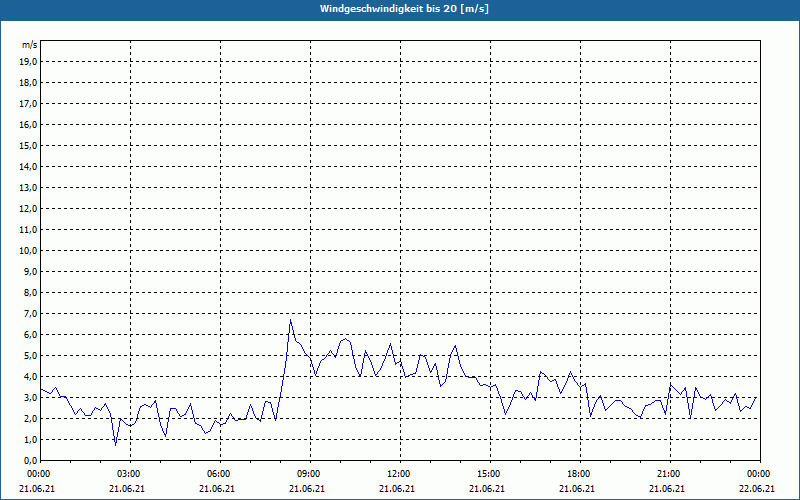This screenshot has height=500, width=800.
Task: Click the '06:00' time label
Action: point(217,474)
